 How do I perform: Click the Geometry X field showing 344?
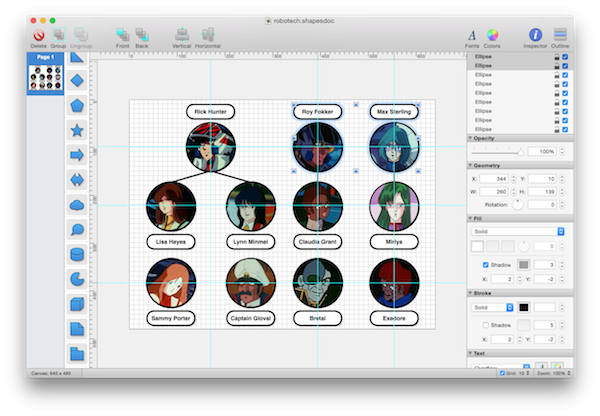(494, 179)
